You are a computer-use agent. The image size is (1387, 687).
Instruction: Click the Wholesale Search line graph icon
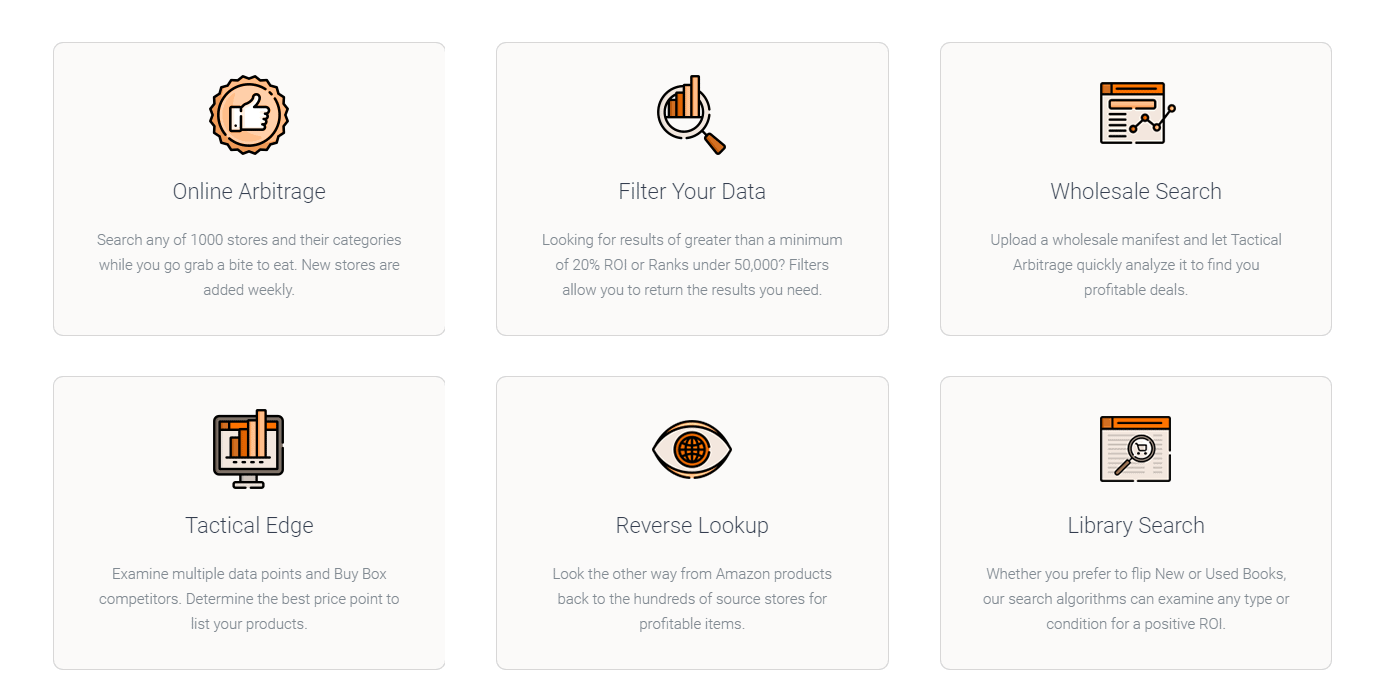[1136, 113]
